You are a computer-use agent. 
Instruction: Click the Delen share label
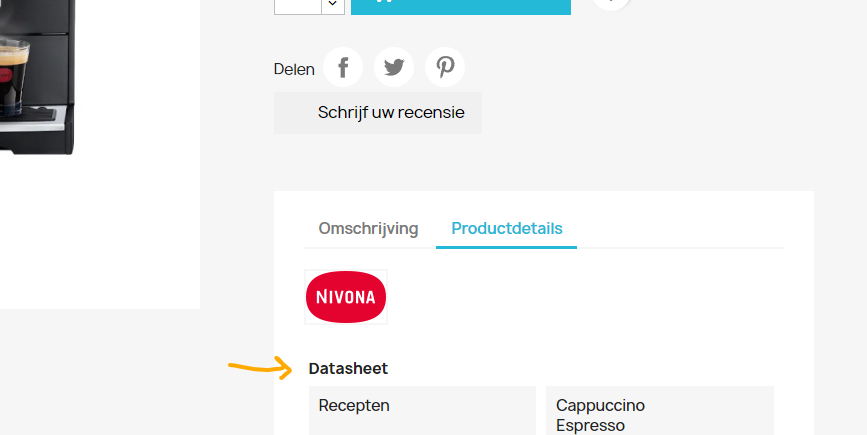[x=294, y=69]
